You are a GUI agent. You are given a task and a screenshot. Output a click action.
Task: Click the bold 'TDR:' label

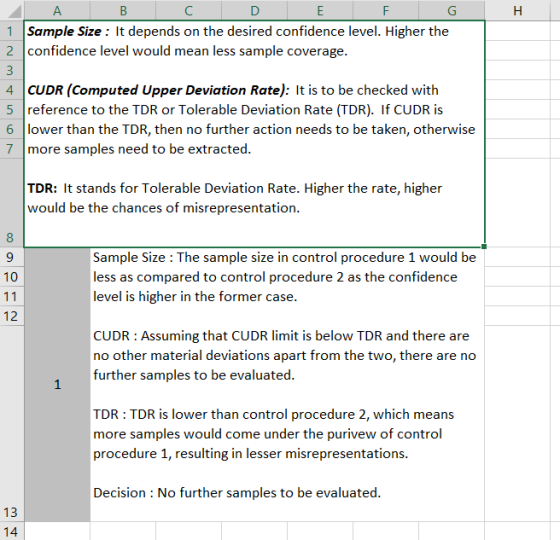(x=42, y=188)
